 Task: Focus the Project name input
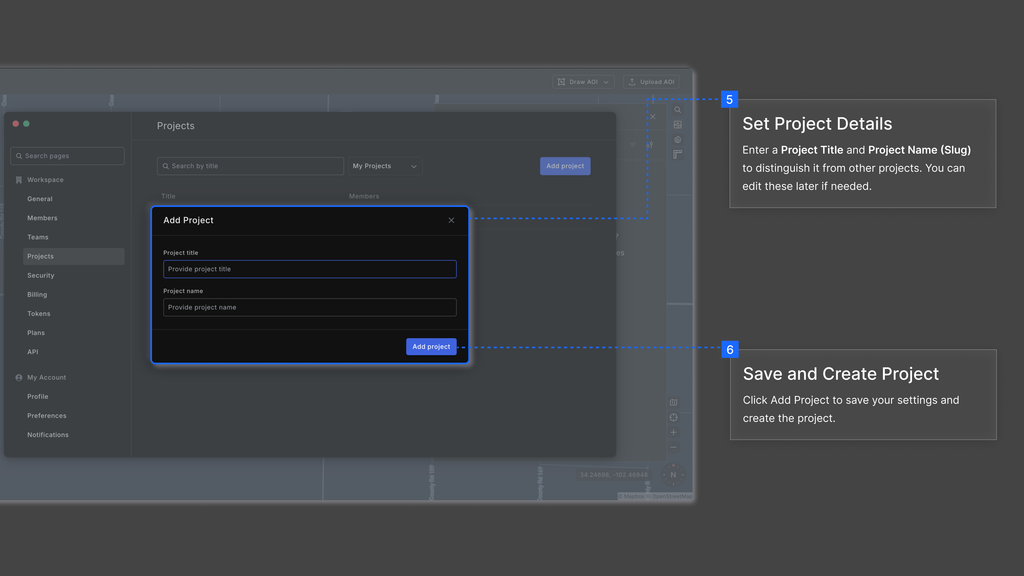[310, 308]
